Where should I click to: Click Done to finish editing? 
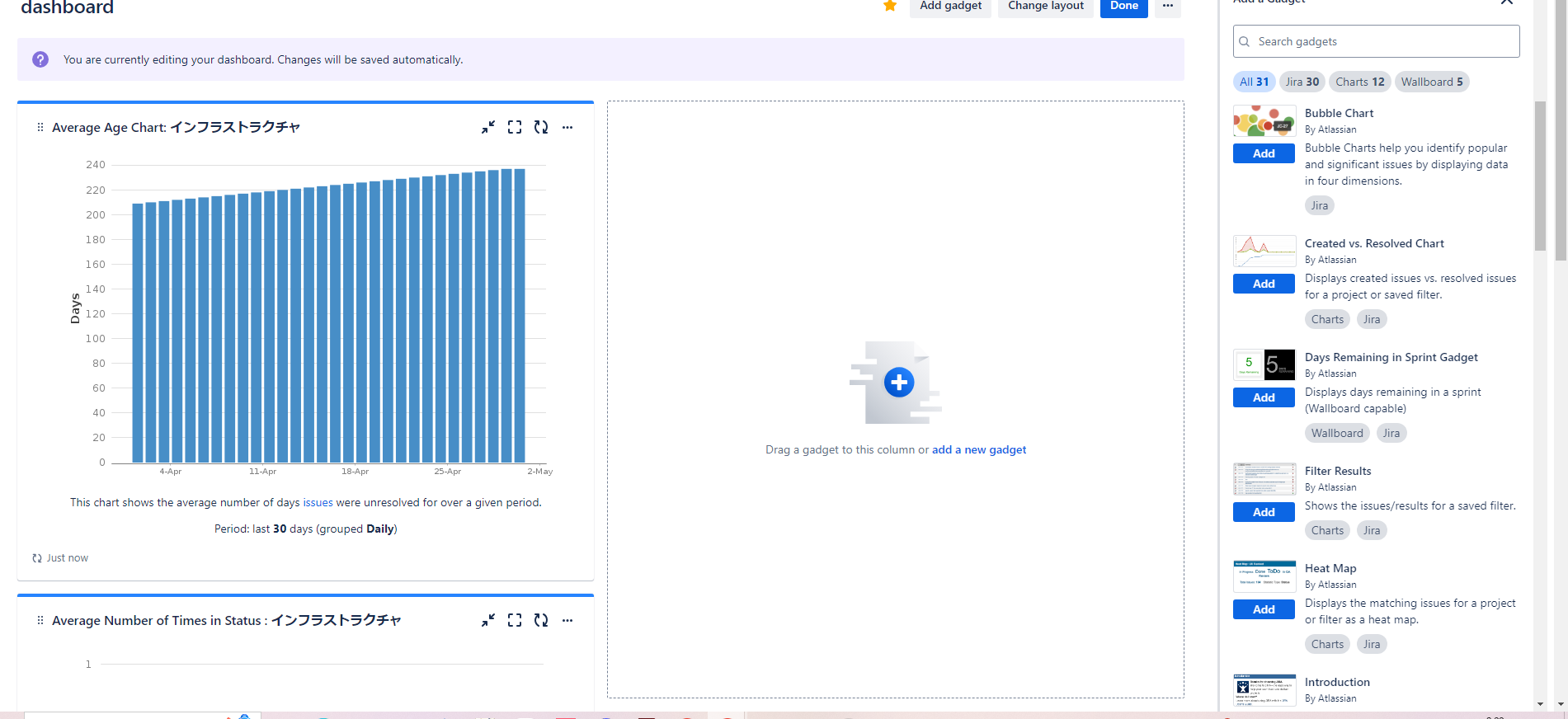1124,6
